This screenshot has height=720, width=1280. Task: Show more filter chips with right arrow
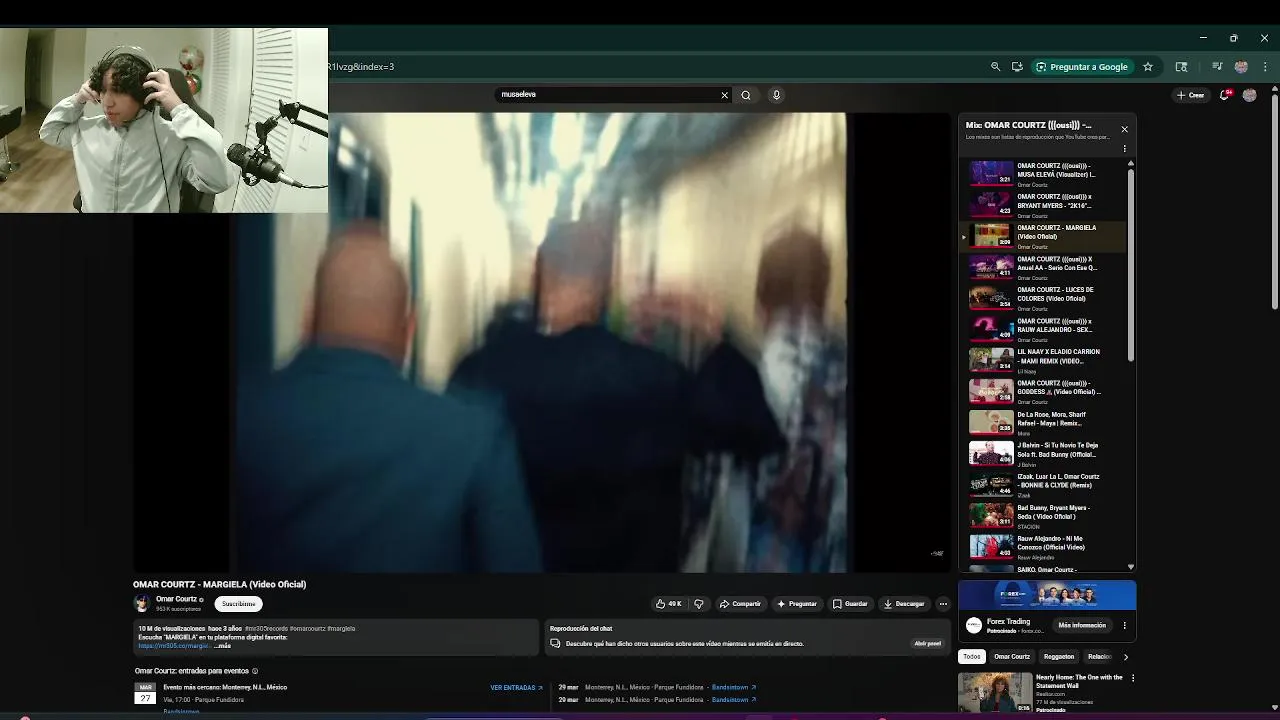click(x=1126, y=657)
